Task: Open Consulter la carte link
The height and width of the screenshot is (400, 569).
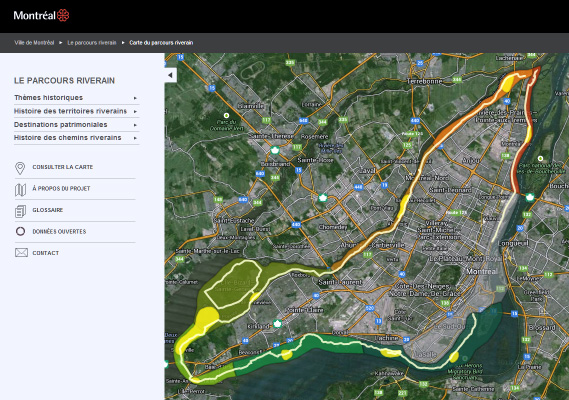Action: pyautogui.click(x=62, y=167)
